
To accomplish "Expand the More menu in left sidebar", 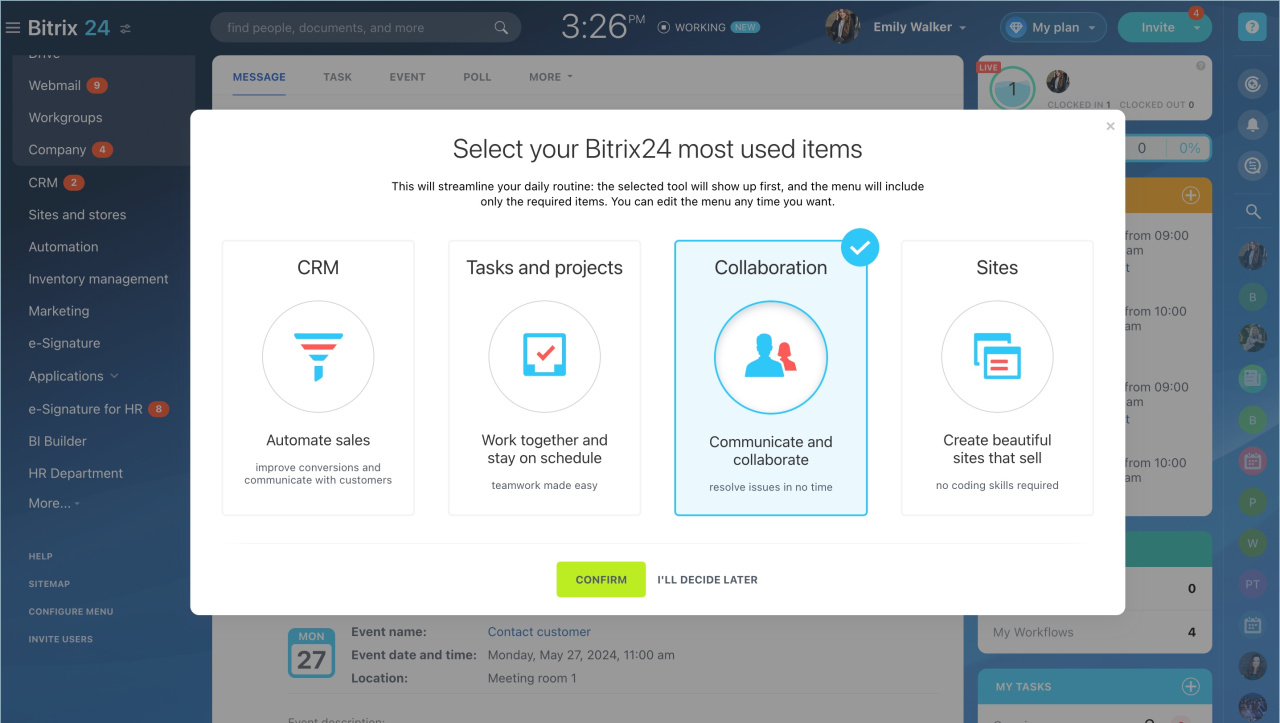I will click(x=54, y=503).
